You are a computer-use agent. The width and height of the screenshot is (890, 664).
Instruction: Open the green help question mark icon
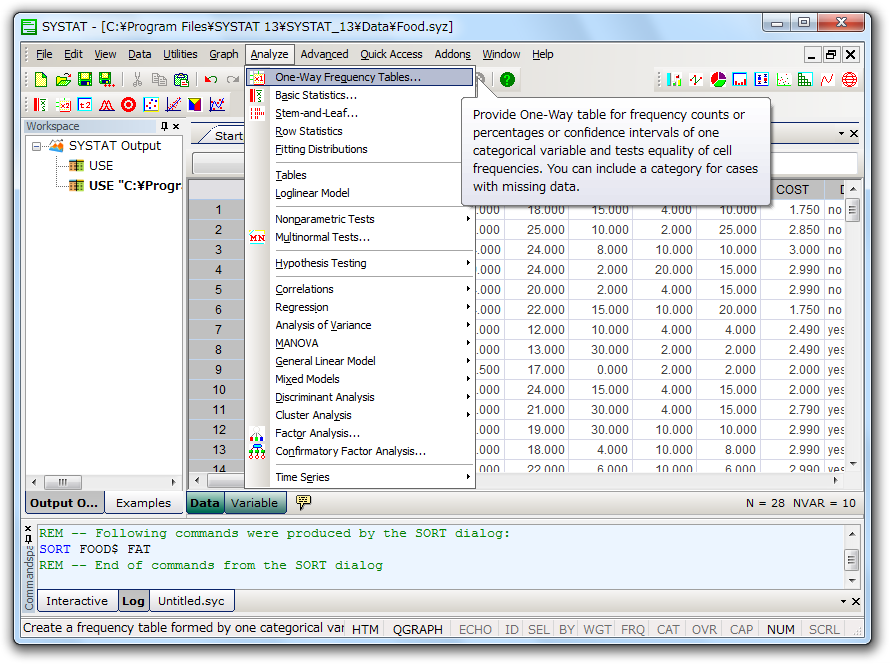pos(507,79)
